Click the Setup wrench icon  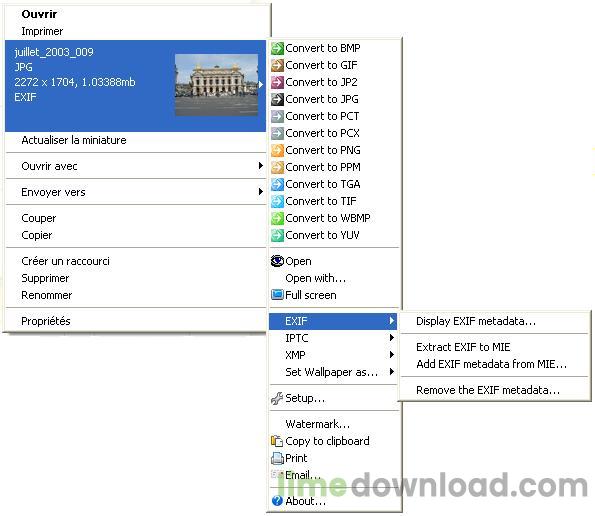(277, 398)
